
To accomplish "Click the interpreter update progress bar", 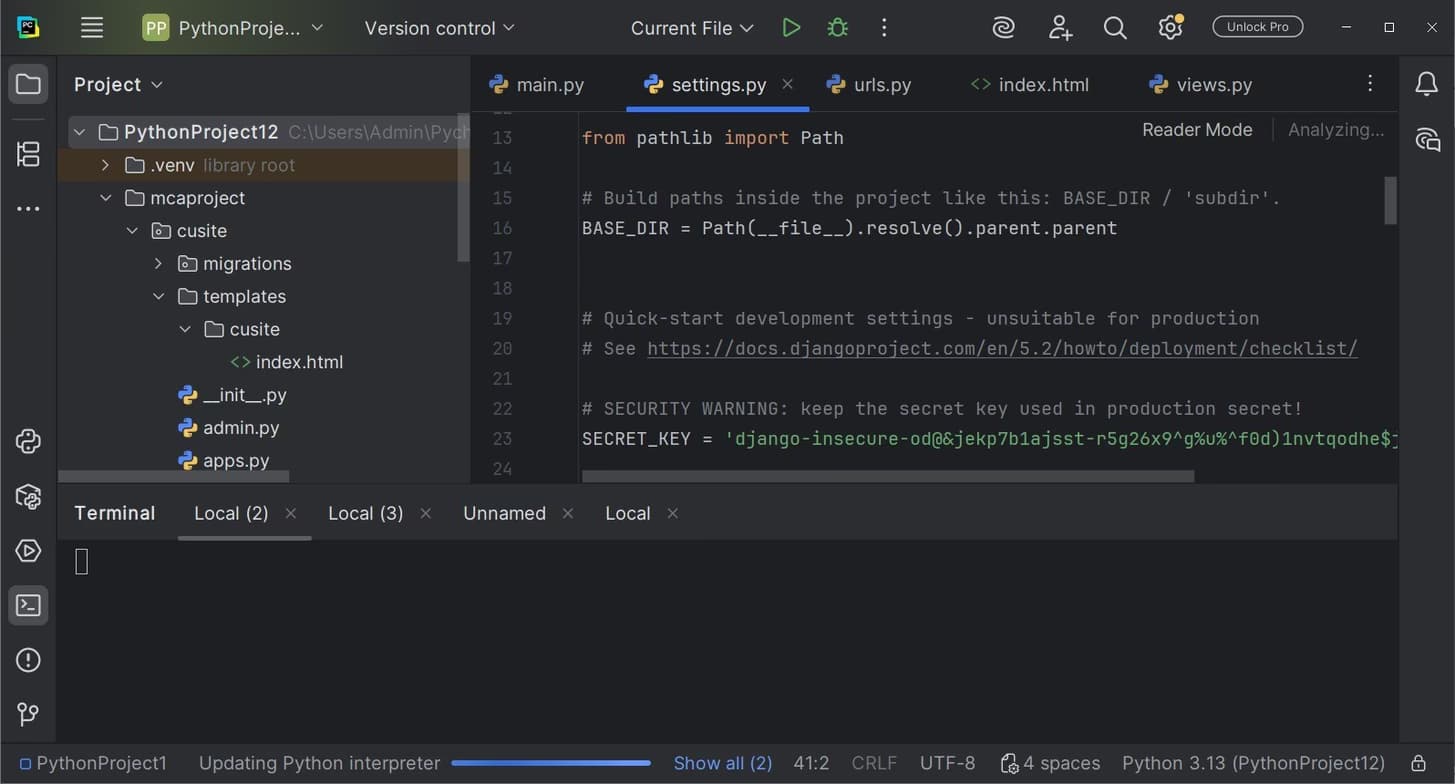I will [x=550, y=762].
